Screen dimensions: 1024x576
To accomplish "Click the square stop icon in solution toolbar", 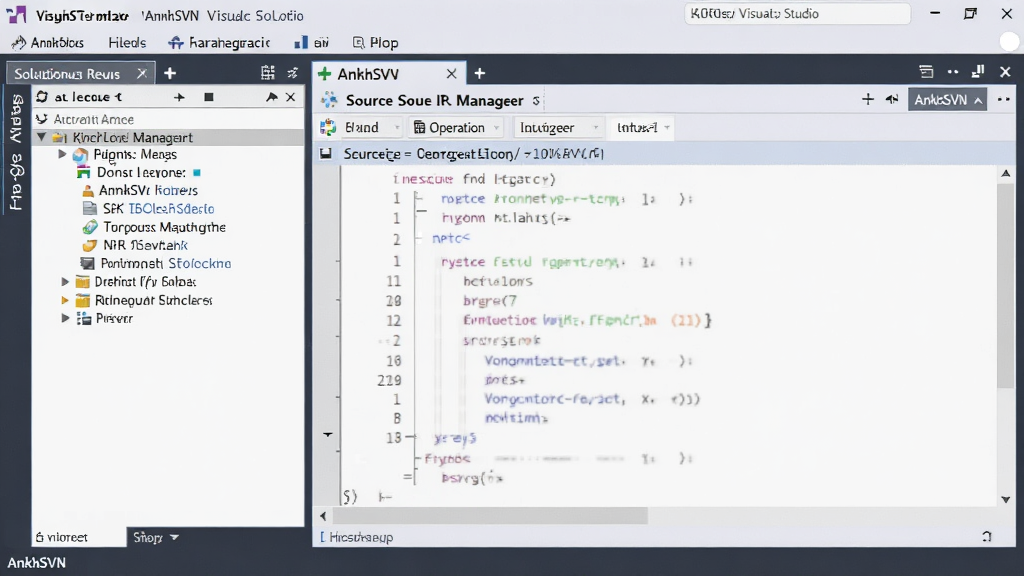I will click(209, 97).
